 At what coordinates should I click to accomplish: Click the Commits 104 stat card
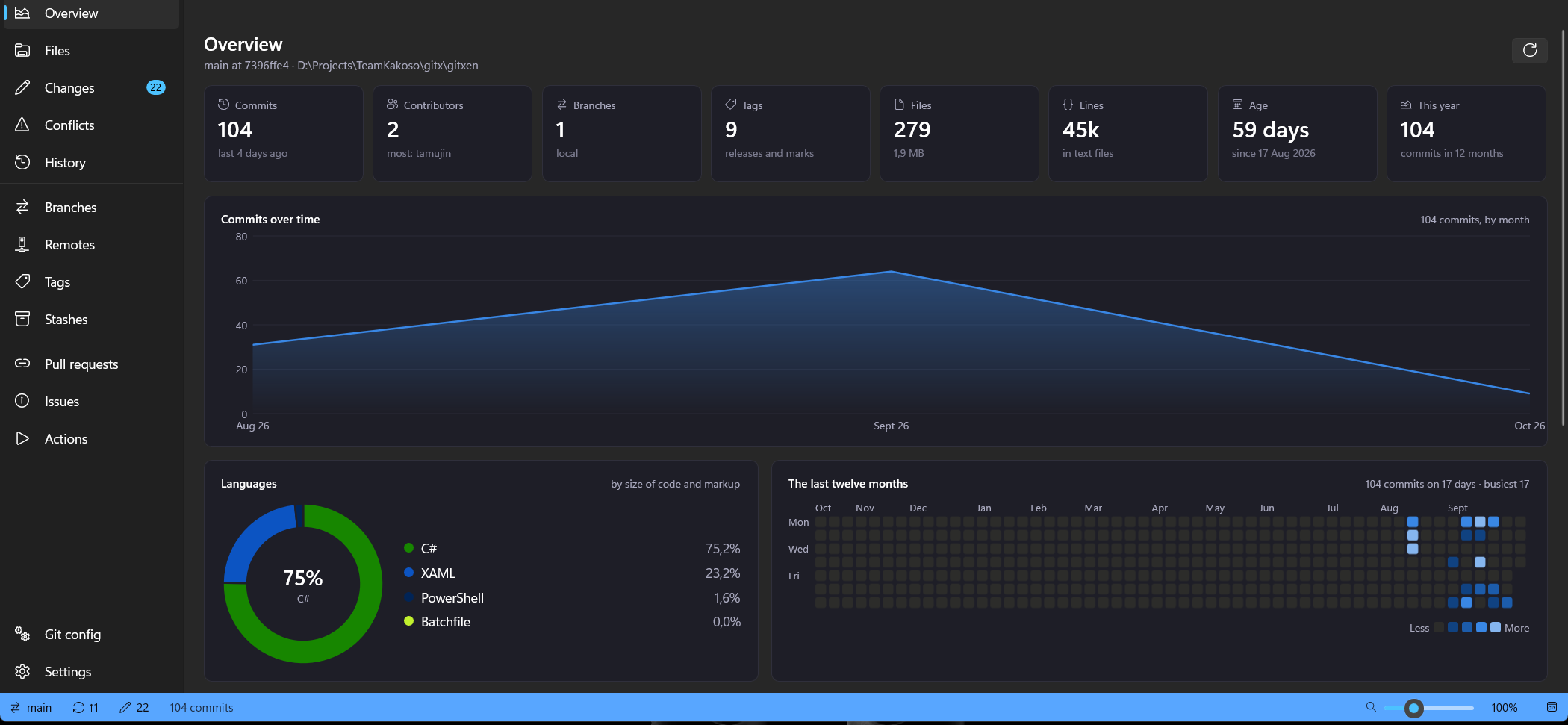[284, 134]
